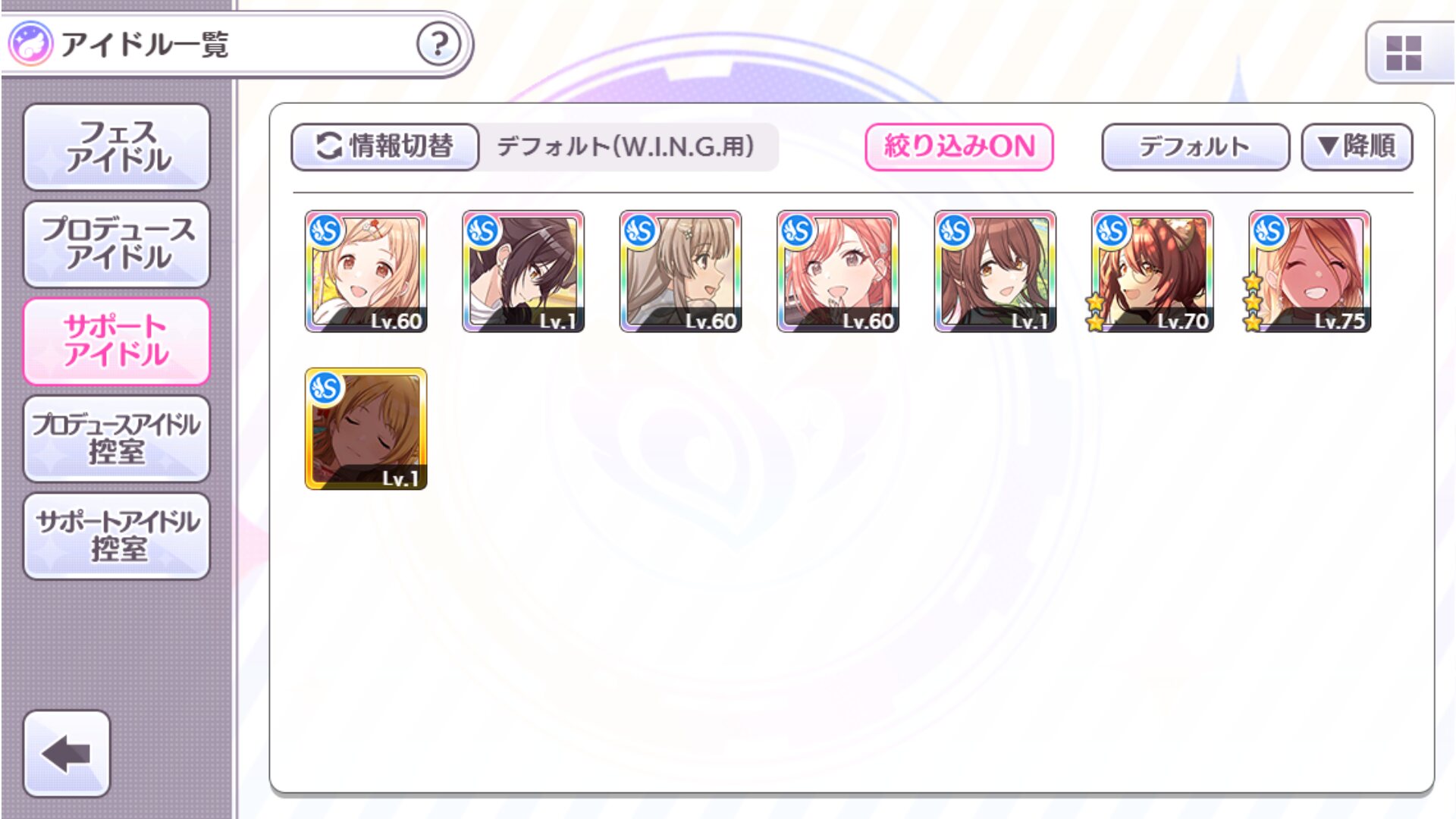Screen dimensions: 1456x819
Task: Toggle sort order with 降順 button
Action: pos(1357,146)
